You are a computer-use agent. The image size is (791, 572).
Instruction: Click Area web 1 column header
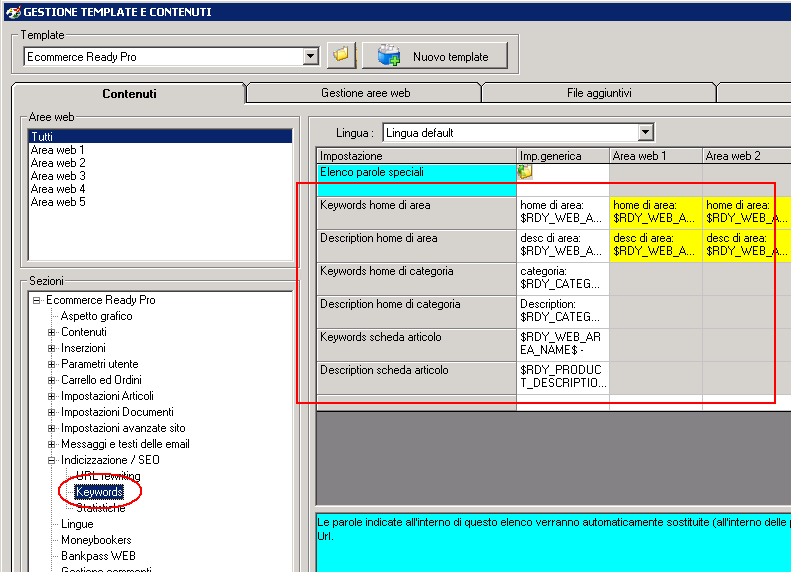click(656, 156)
